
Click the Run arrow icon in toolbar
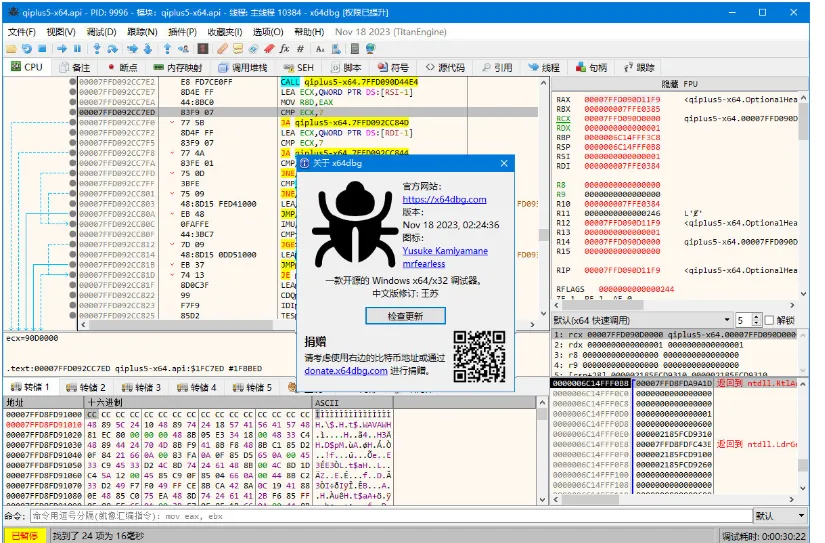coord(62,49)
